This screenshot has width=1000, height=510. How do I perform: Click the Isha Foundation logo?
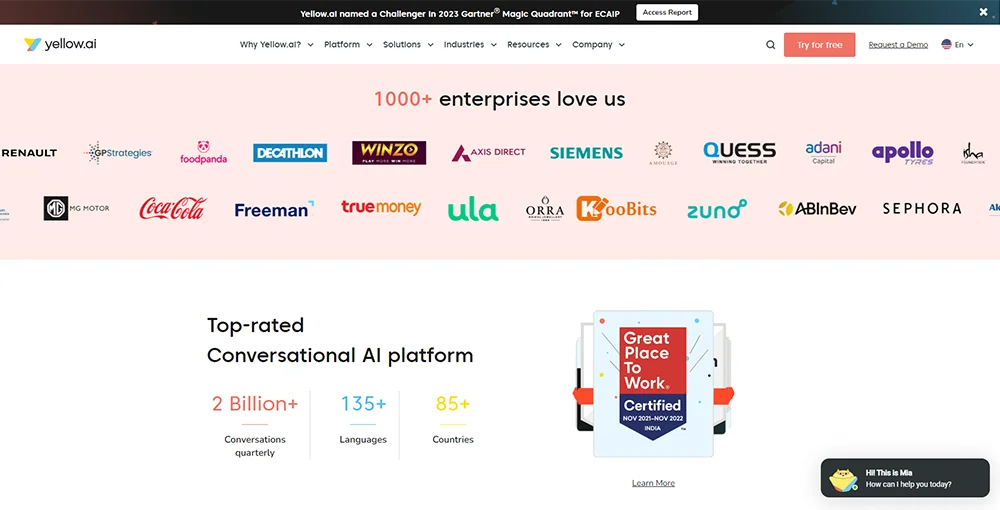(973, 153)
